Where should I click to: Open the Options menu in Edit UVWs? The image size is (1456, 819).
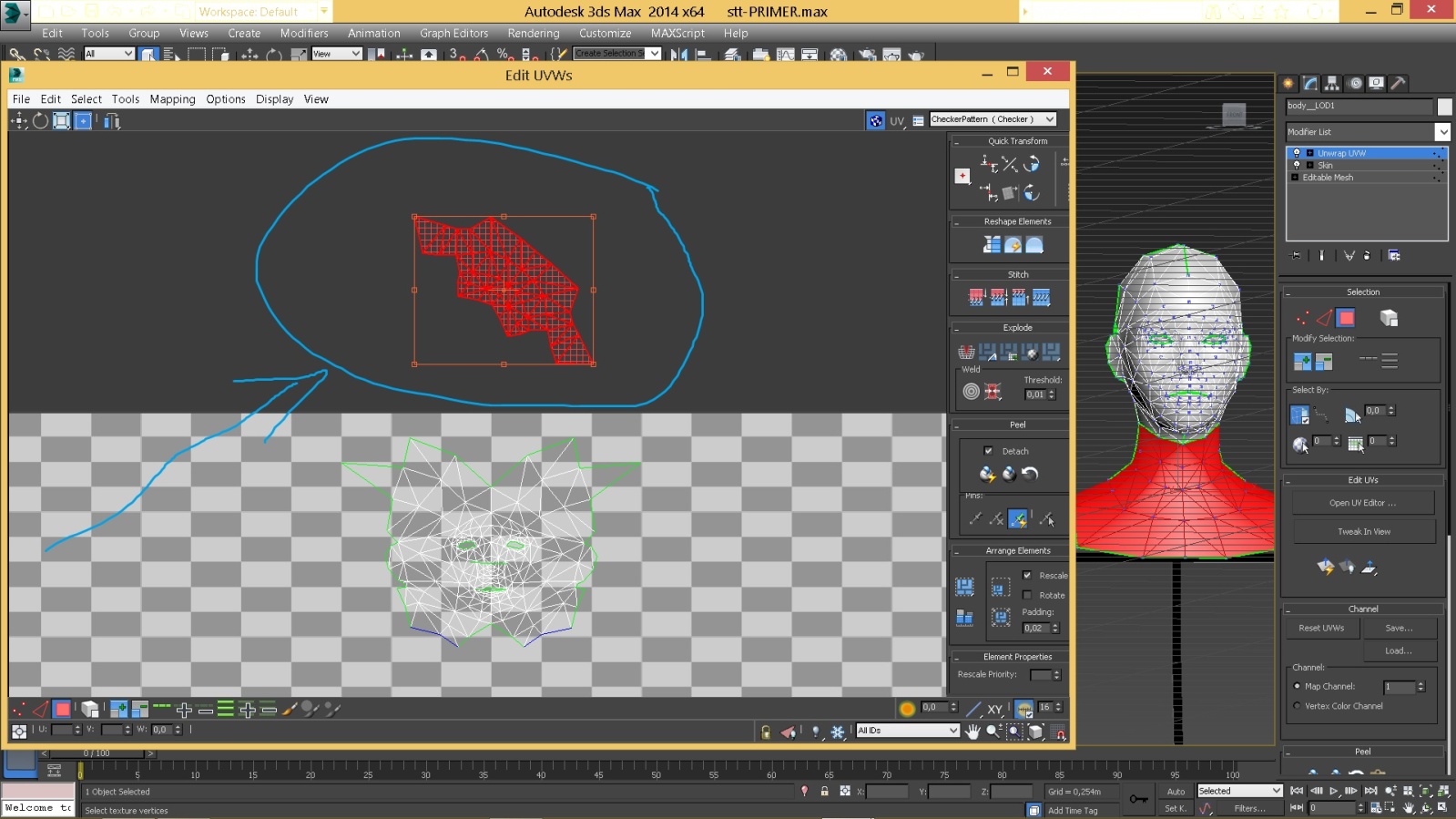click(226, 99)
